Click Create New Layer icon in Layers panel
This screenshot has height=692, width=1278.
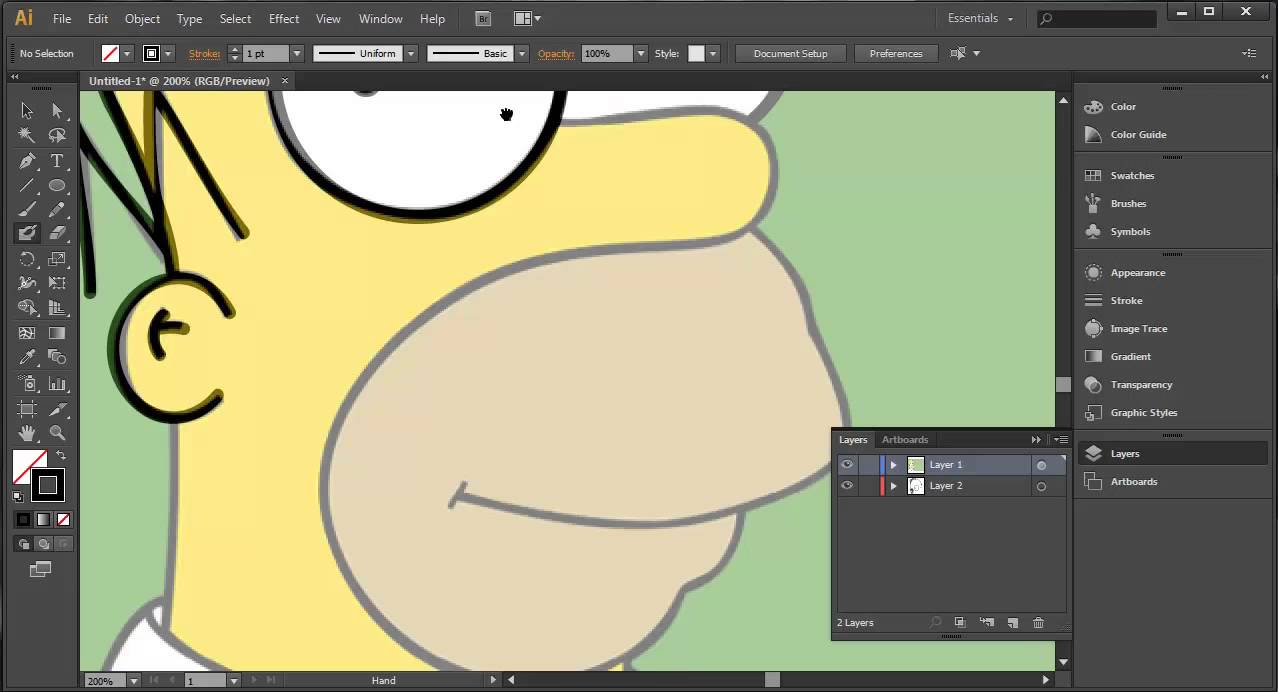point(1012,623)
